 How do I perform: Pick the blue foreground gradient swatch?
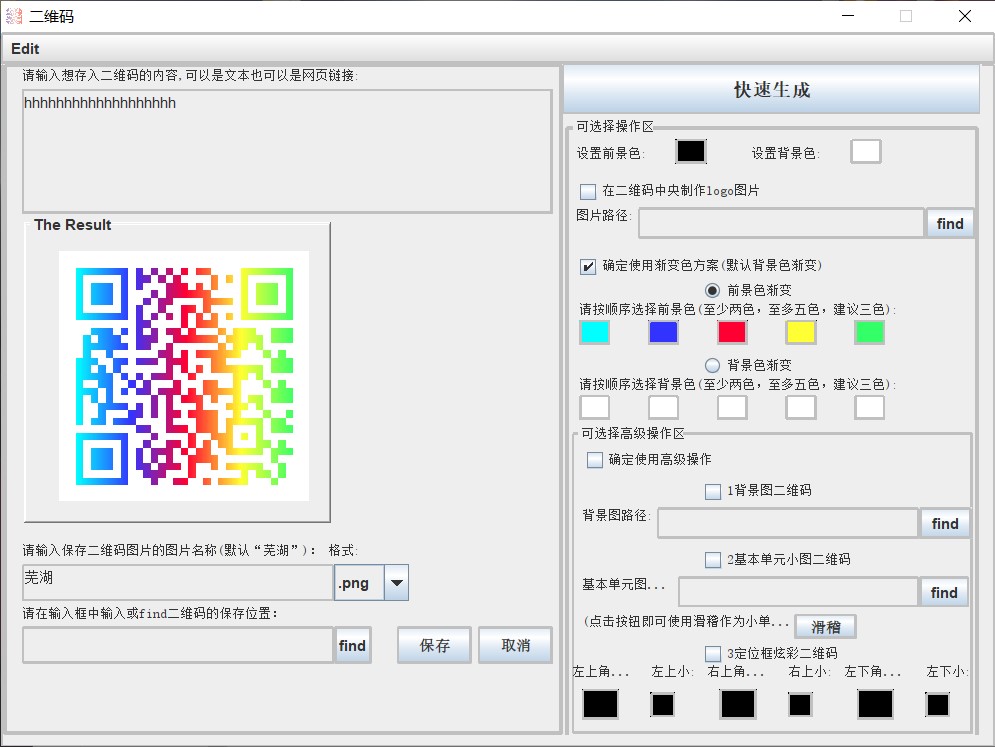(x=664, y=333)
